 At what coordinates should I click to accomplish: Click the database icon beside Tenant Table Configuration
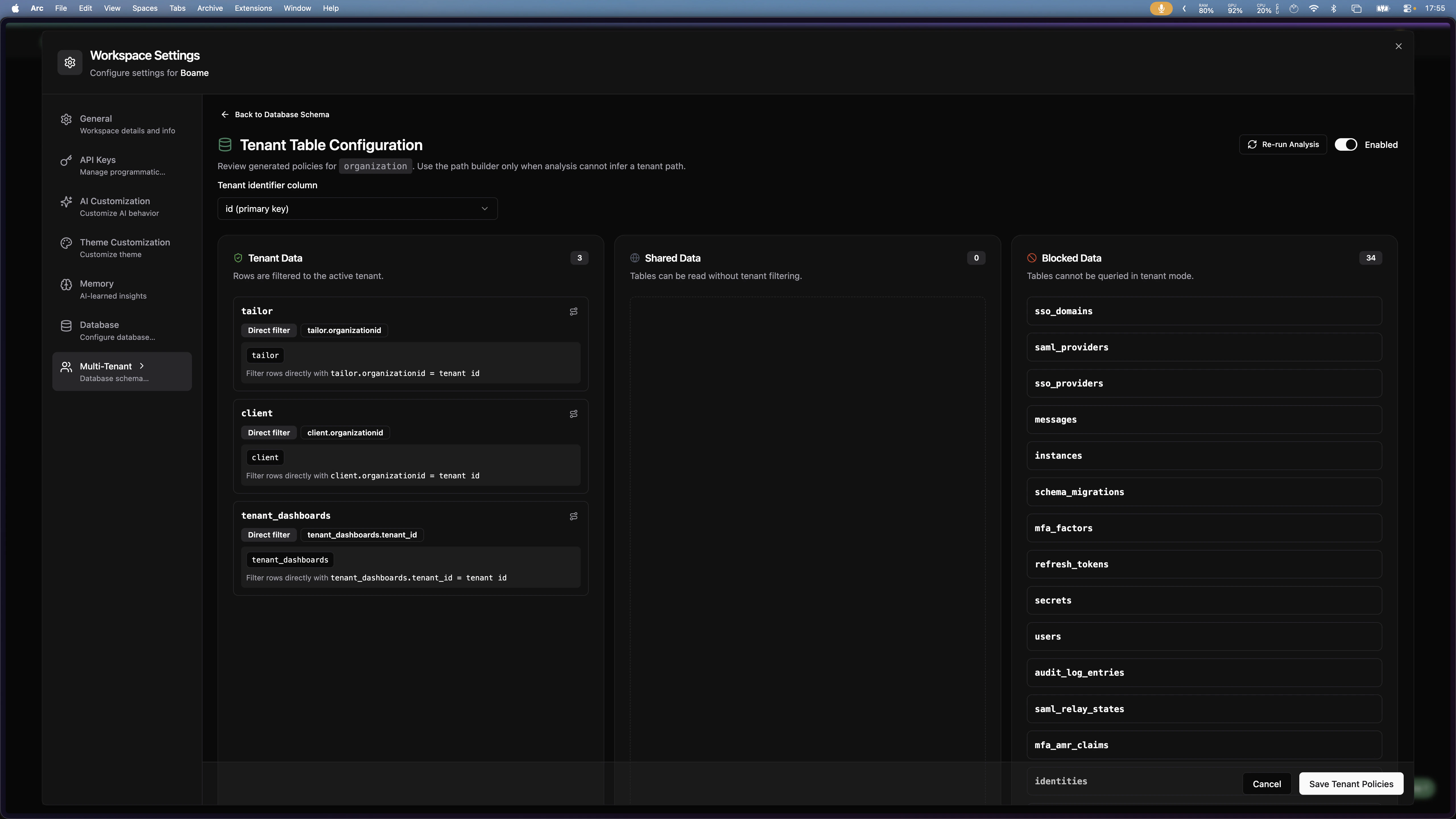(x=225, y=145)
